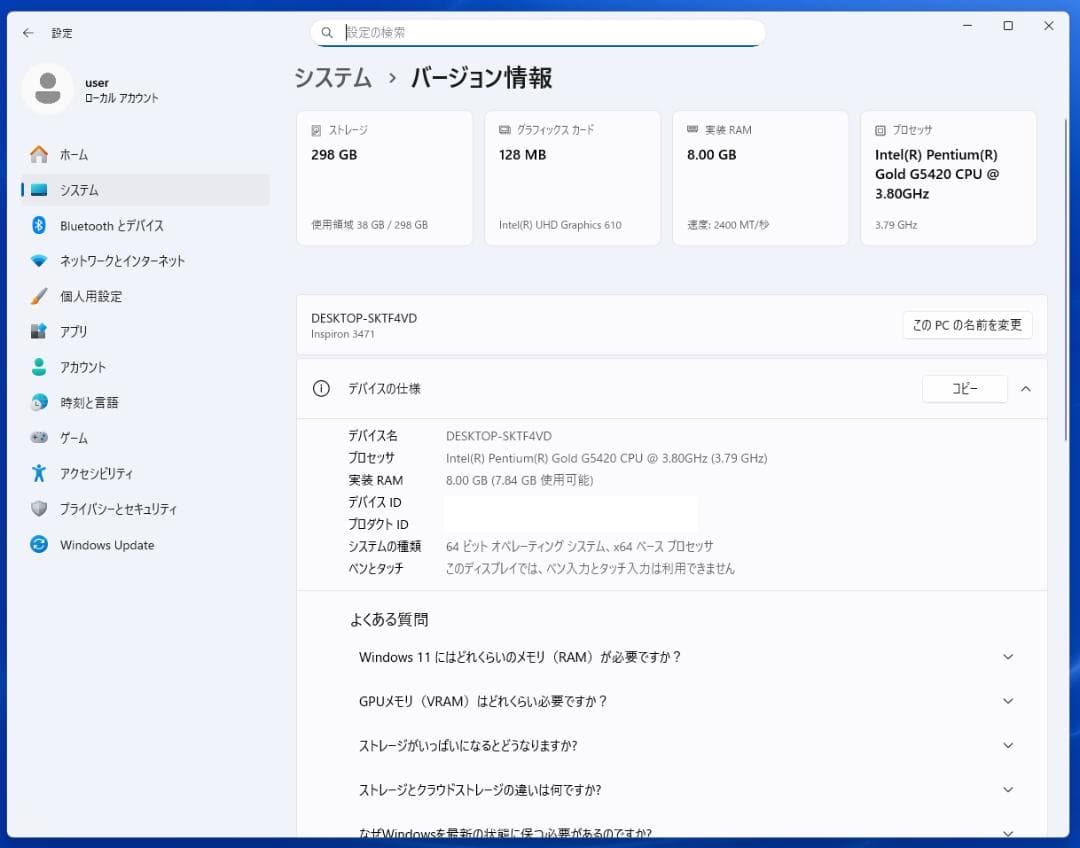The width and height of the screenshot is (1080, 848).
Task: Click the ゲーム controller icon
Action: pyautogui.click(x=38, y=437)
